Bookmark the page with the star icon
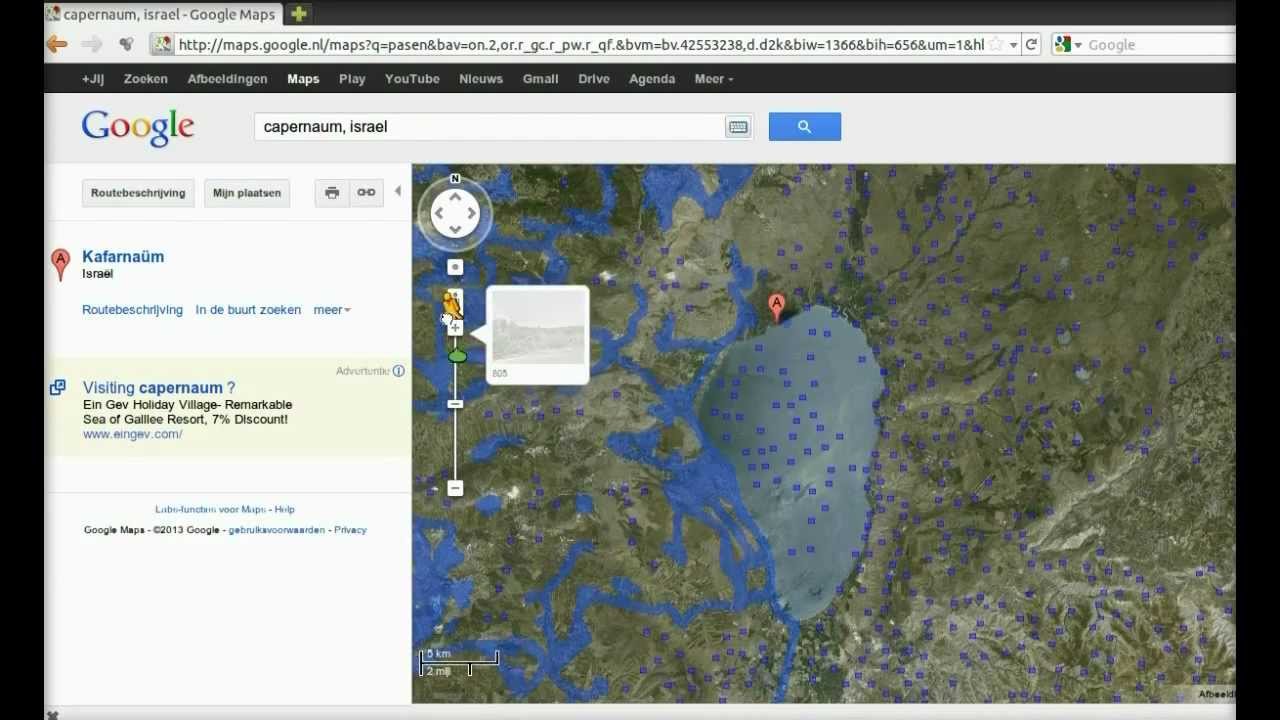Viewport: 1280px width, 720px height. (x=996, y=44)
